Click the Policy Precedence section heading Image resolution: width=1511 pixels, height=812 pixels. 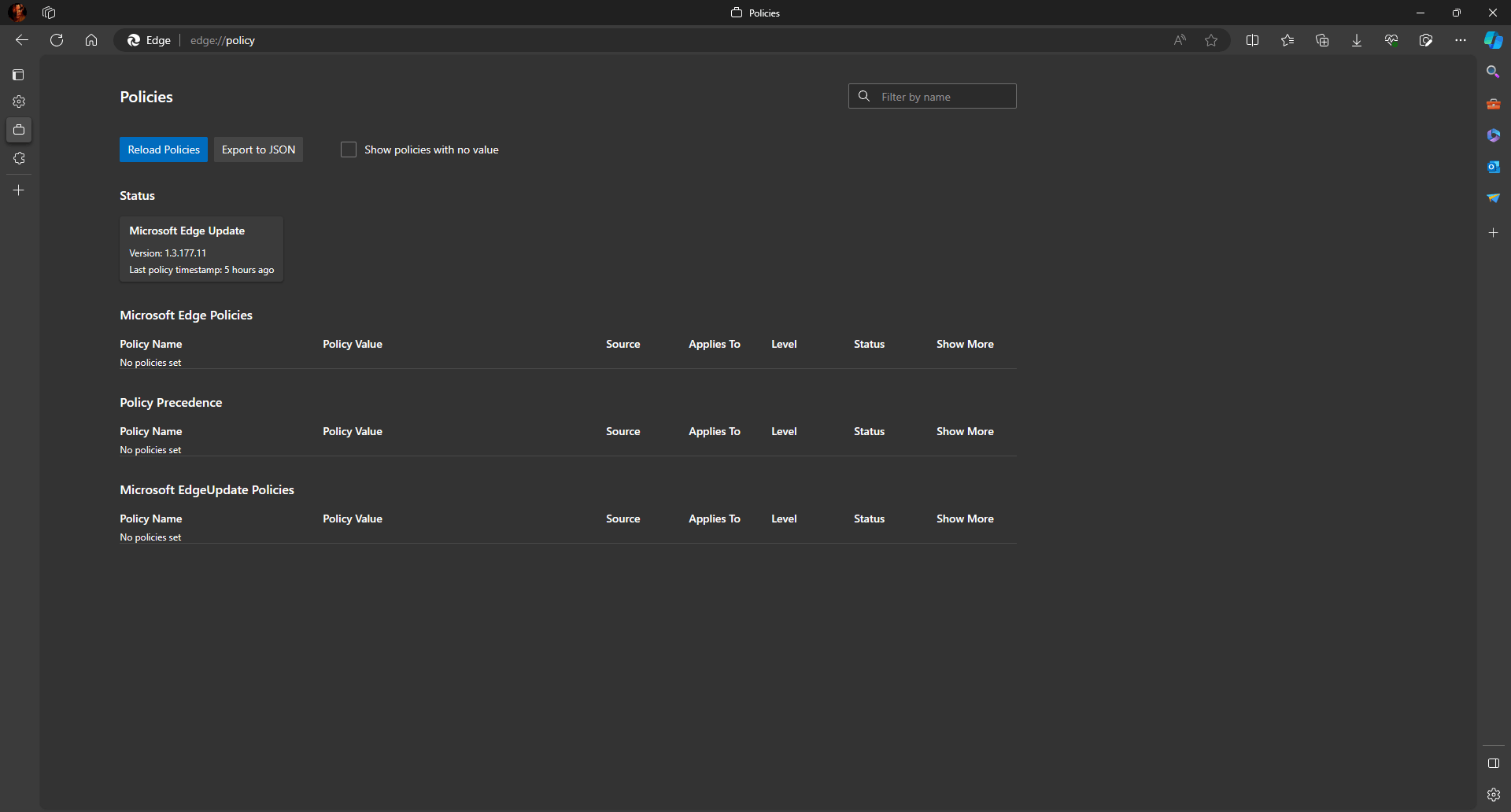[x=171, y=402]
